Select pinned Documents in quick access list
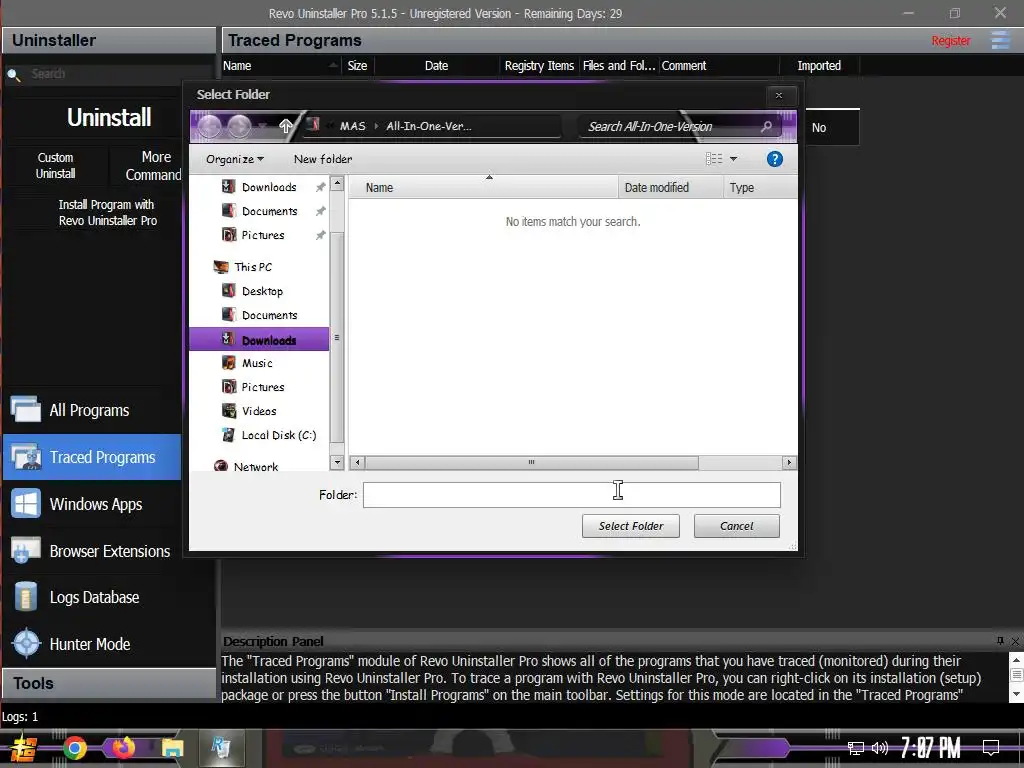The height and width of the screenshot is (768, 1024). coord(269,211)
